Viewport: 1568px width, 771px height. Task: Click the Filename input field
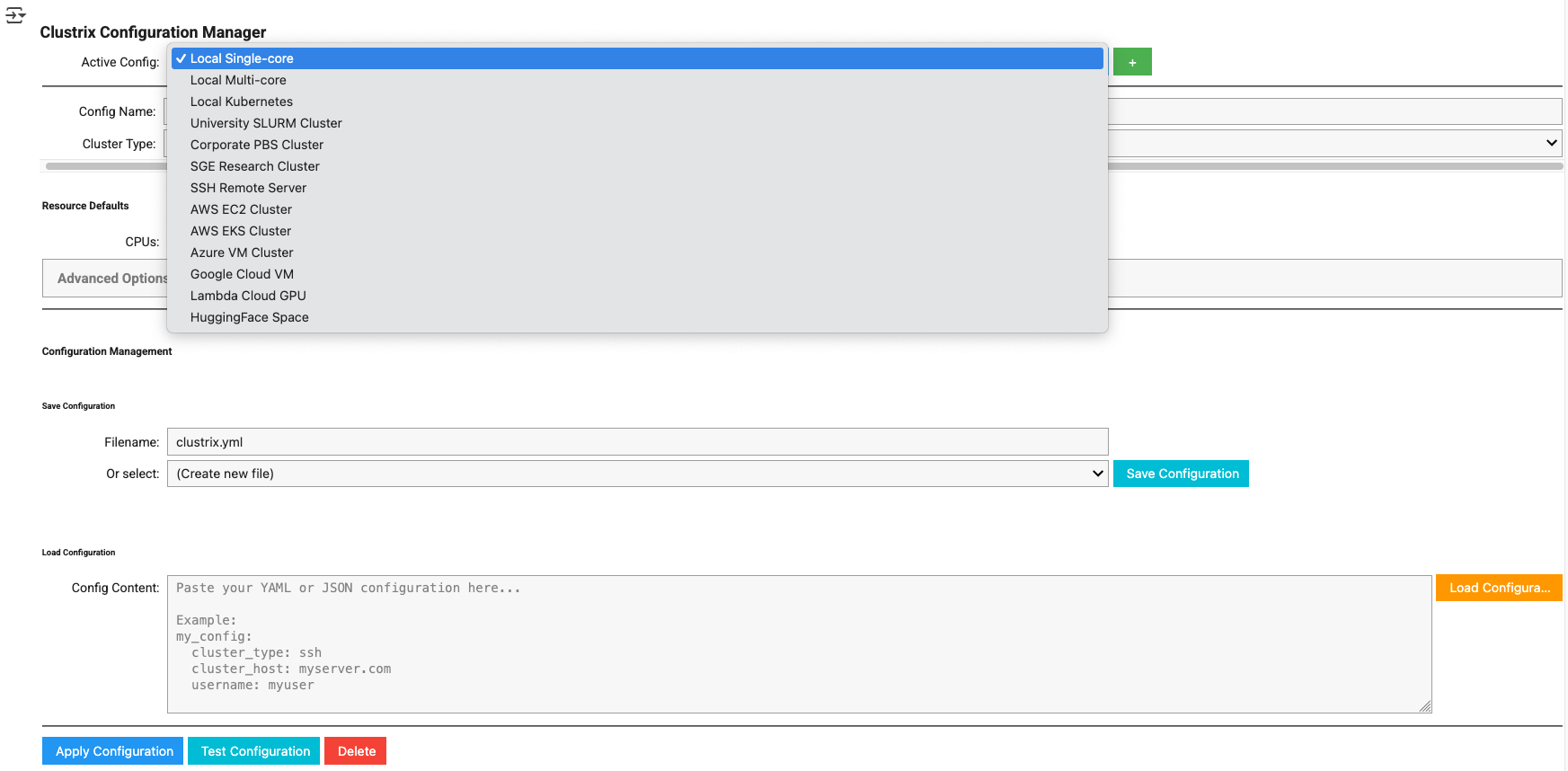637,442
